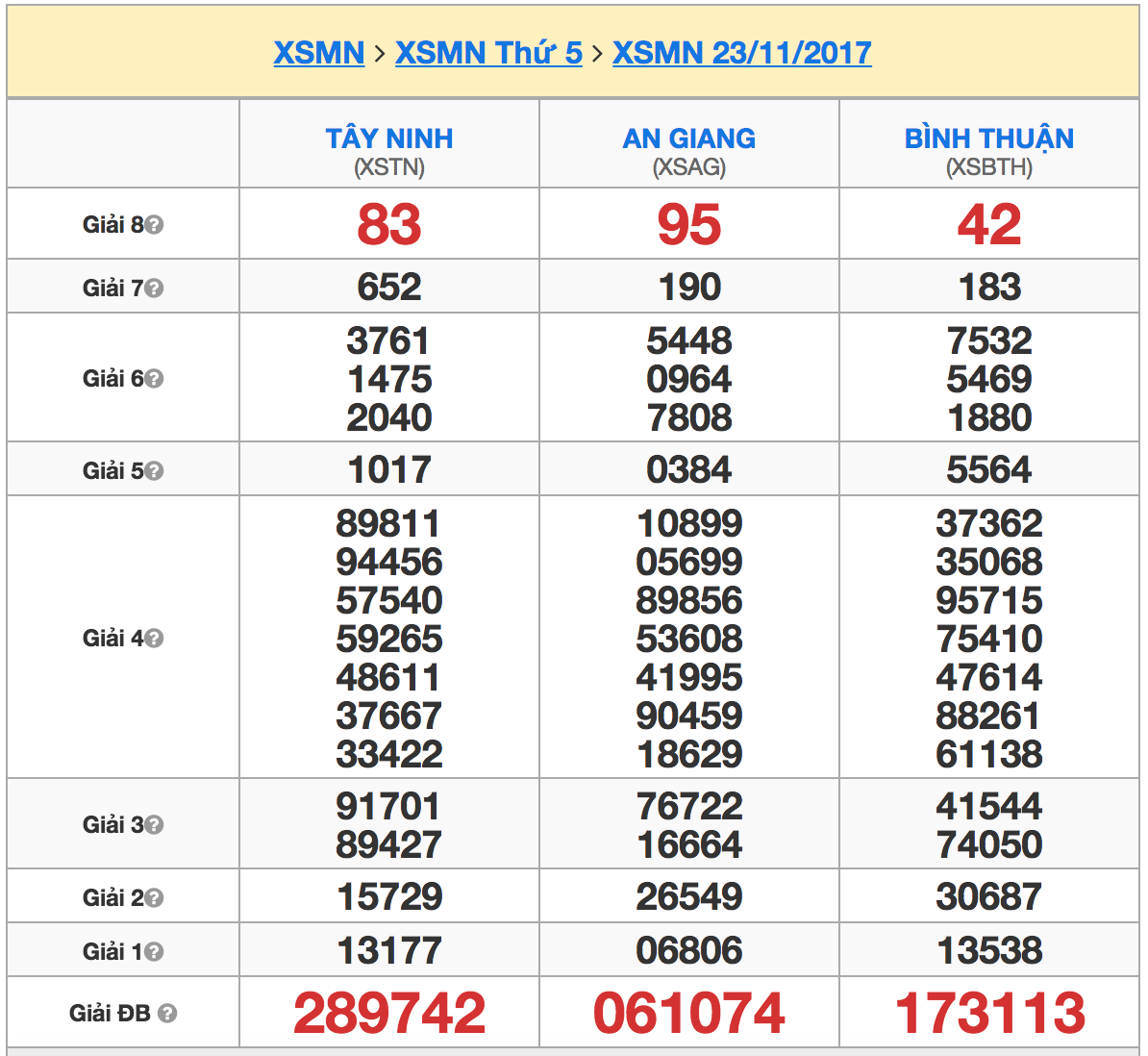Image resolution: width=1148 pixels, height=1056 pixels.
Task: Click the help icon beside Giải ĐB
Action: (167, 1014)
